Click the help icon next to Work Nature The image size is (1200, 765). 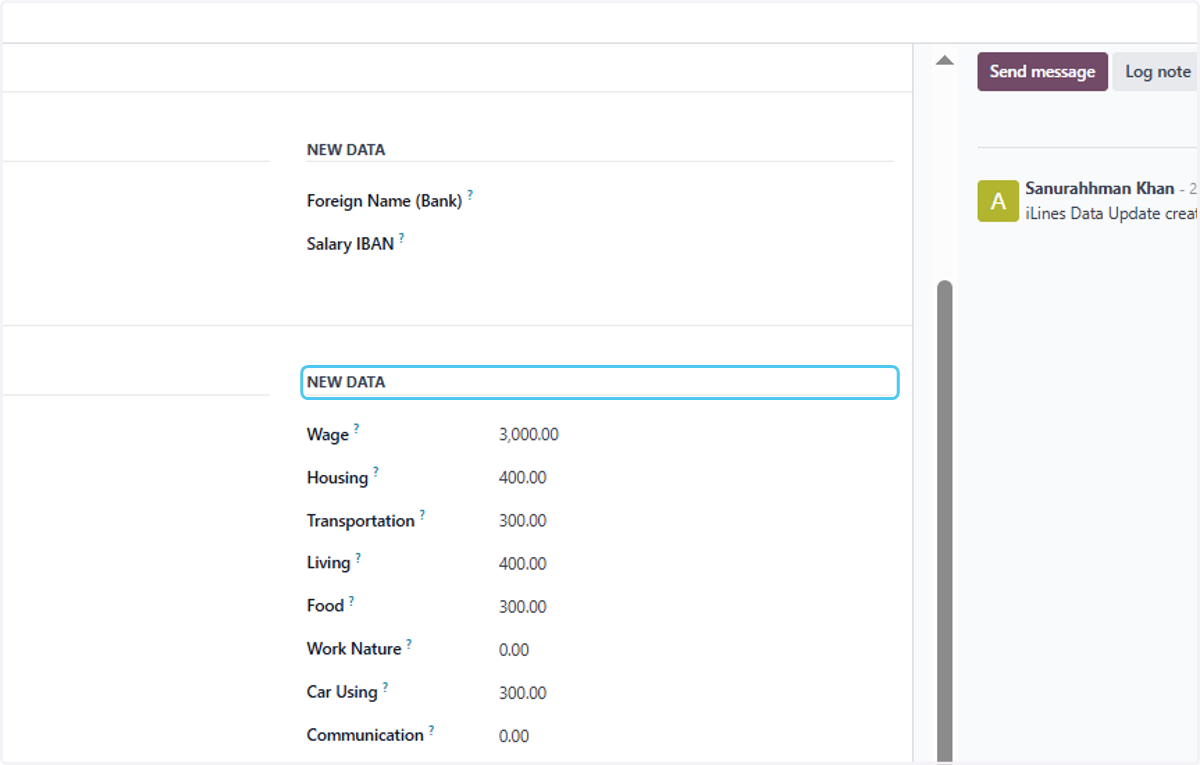409,644
